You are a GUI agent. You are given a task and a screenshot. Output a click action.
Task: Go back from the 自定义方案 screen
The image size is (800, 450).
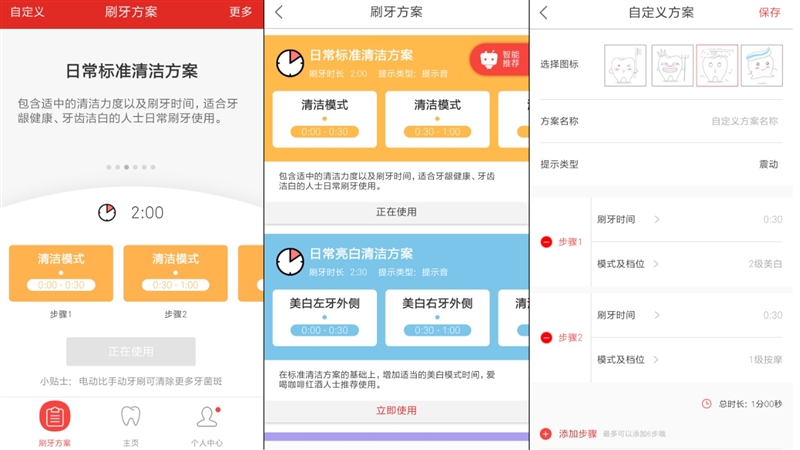point(544,12)
